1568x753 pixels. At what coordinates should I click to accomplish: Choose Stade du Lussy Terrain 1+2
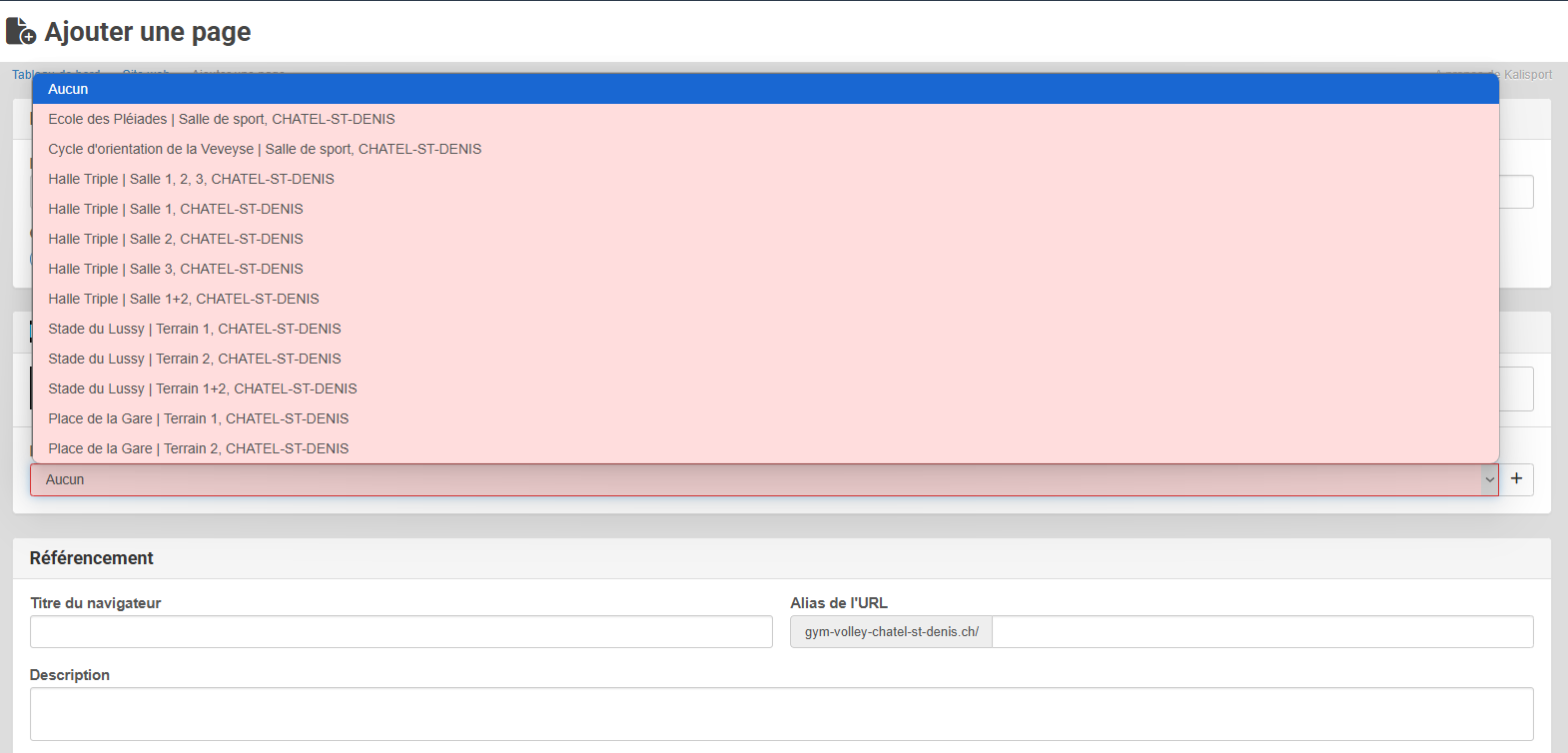(x=203, y=388)
